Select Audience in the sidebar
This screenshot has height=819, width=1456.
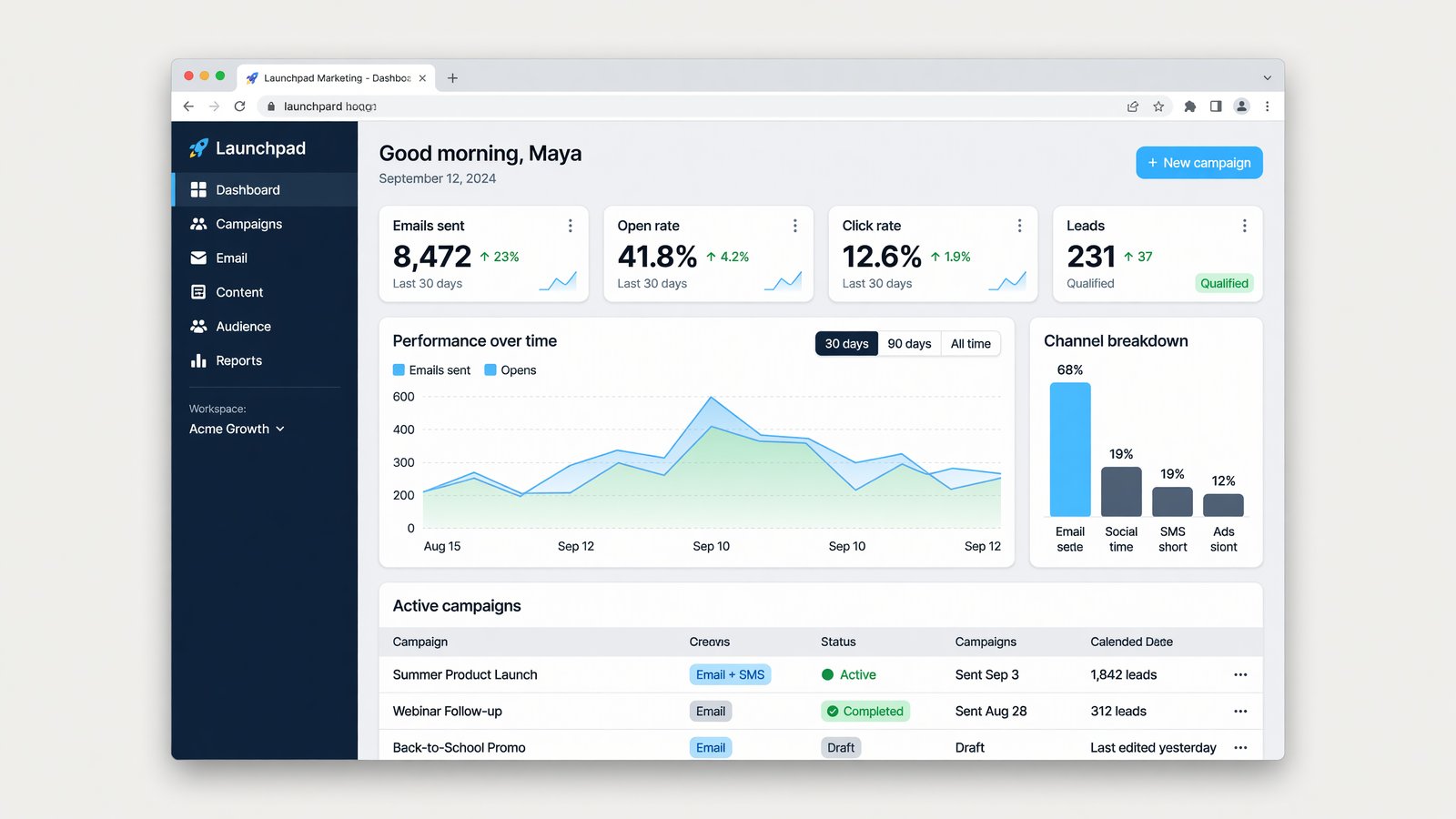coord(265,327)
